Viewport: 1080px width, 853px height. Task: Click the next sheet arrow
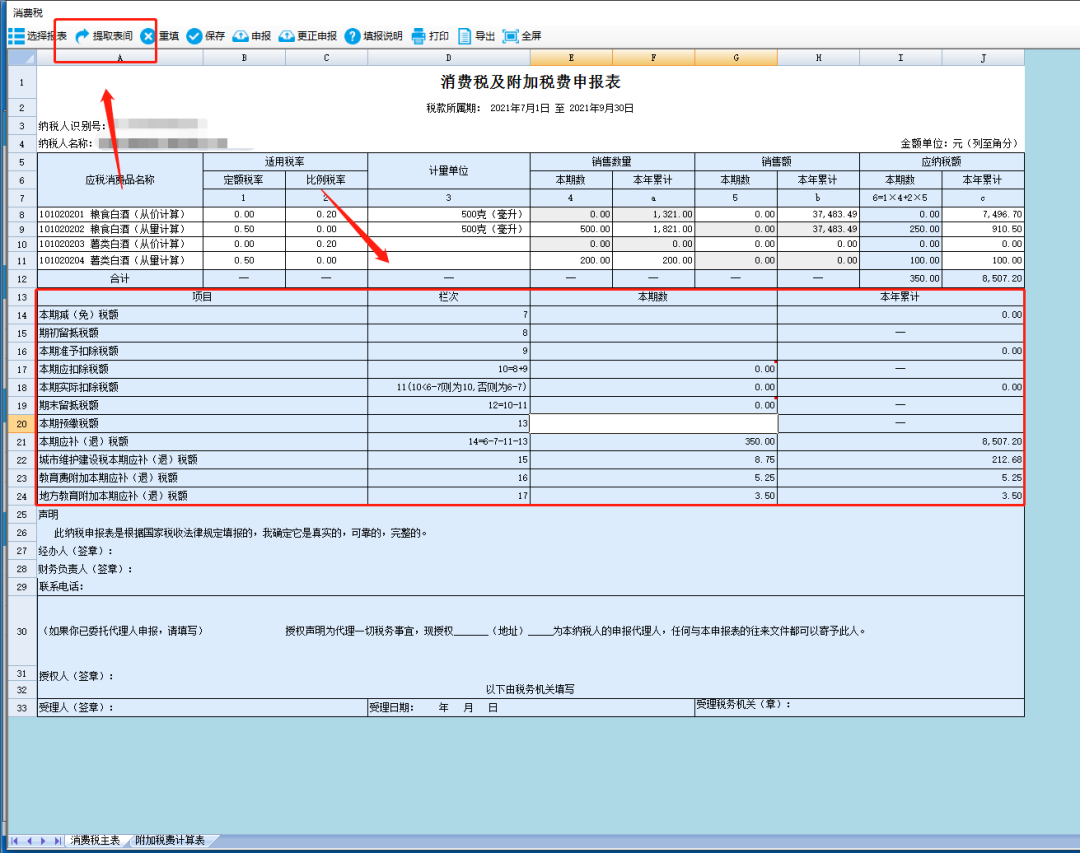coord(43,841)
